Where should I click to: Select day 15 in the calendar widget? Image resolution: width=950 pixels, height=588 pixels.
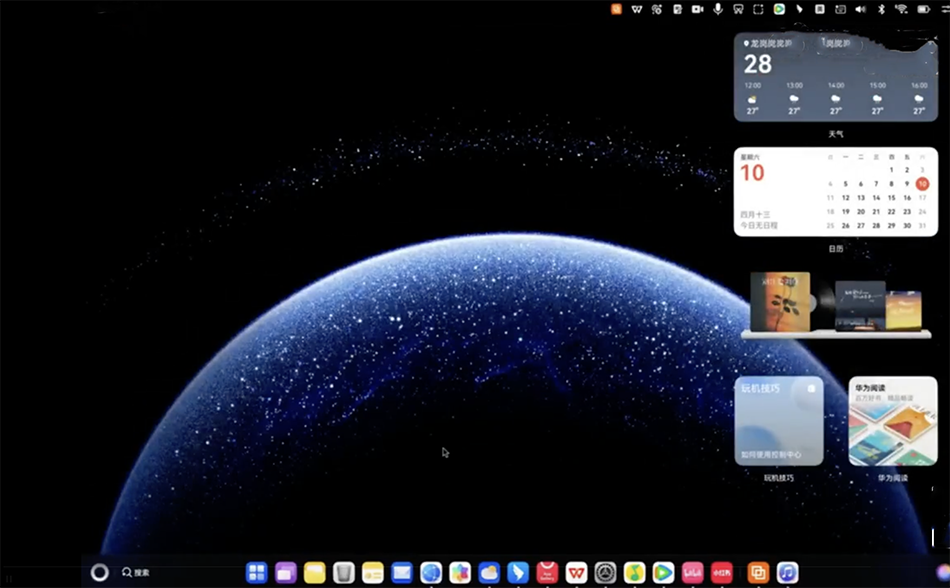click(891, 197)
